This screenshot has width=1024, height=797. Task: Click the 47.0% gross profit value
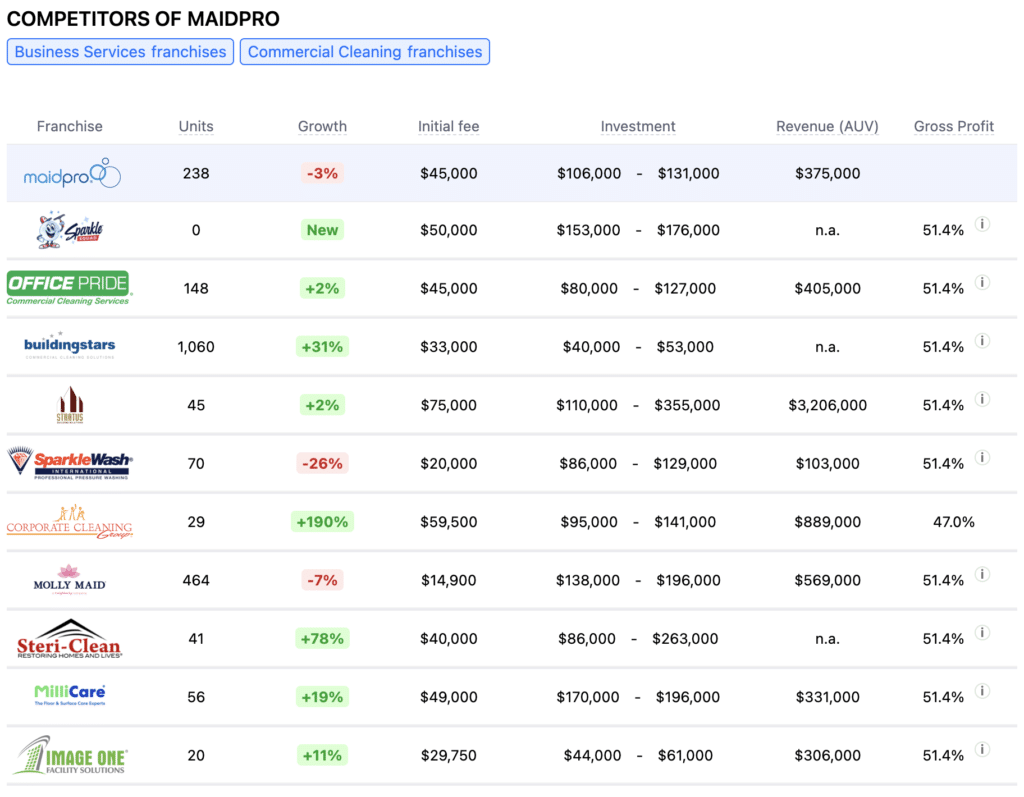pos(953,521)
